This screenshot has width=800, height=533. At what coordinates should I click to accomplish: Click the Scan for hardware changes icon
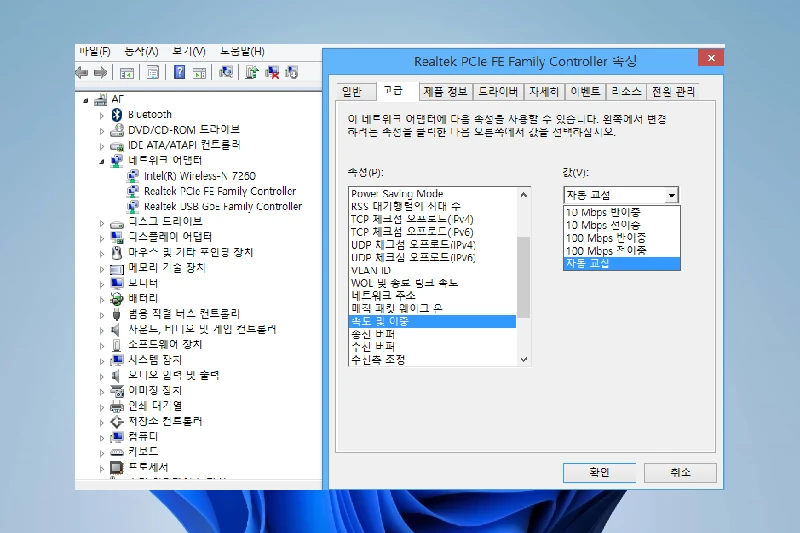[226, 72]
